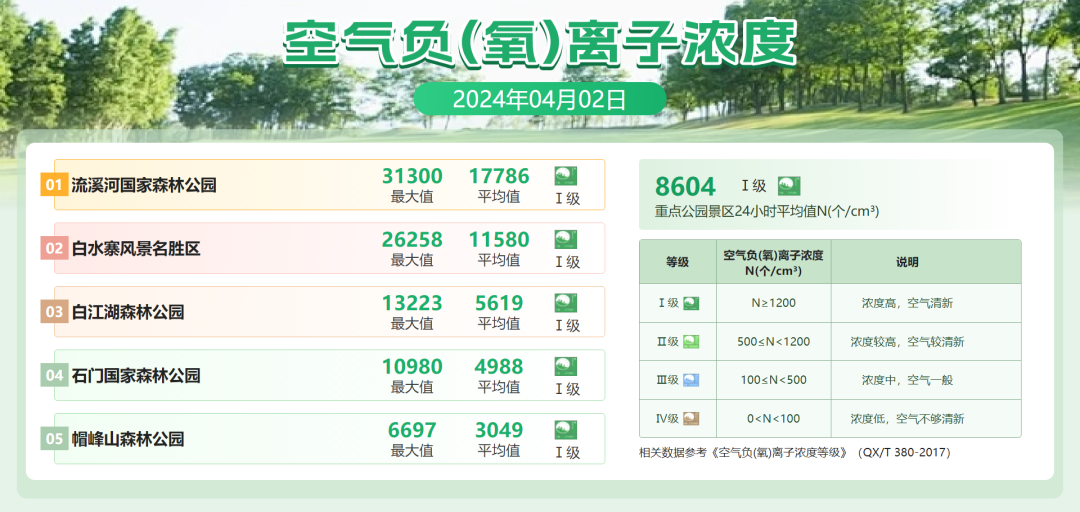
Task: Click the blue Ⅲ级 legend icon
Action: (691, 380)
